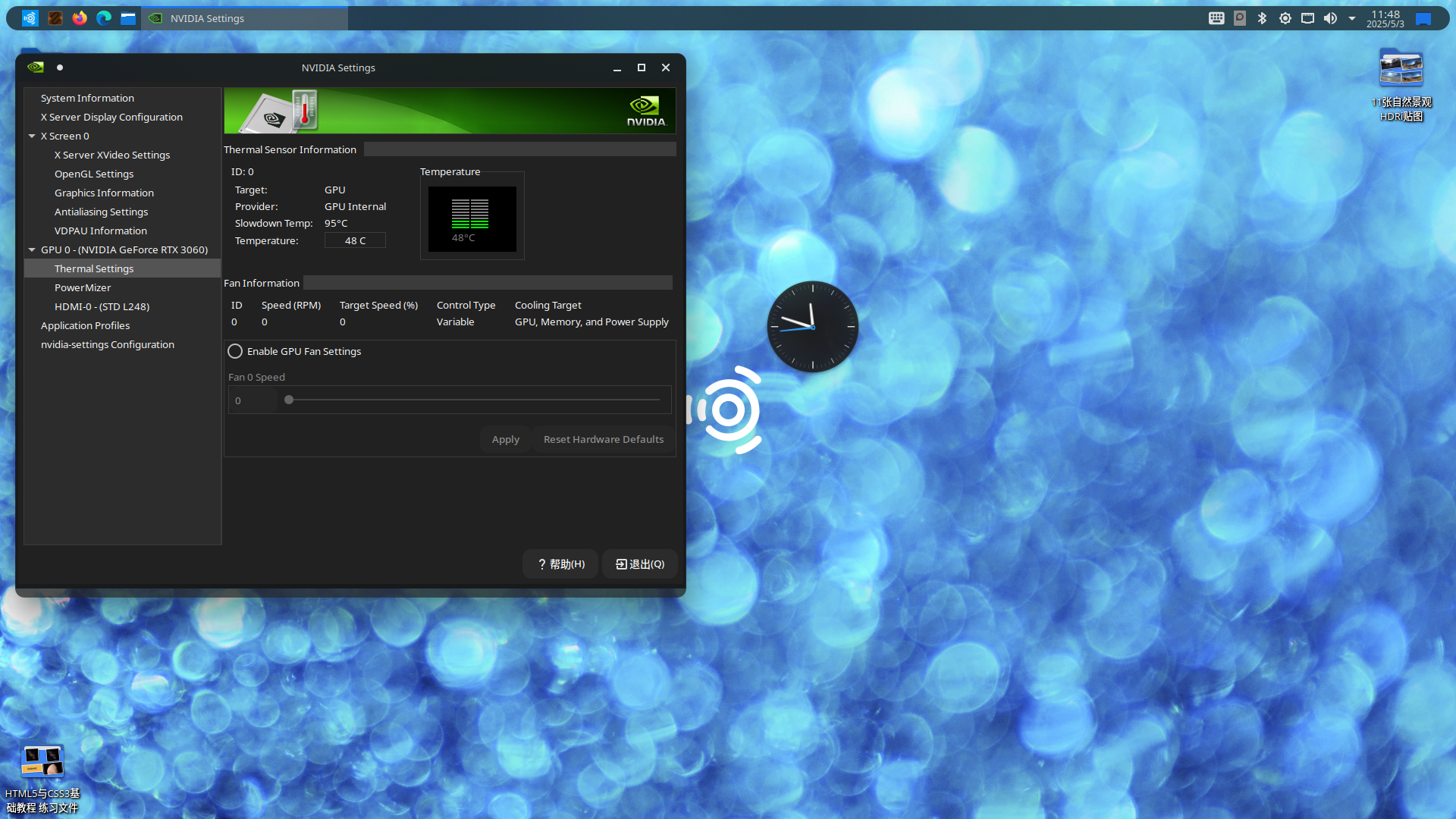1456x819 pixels.
Task: Click the Apply button
Action: click(505, 439)
